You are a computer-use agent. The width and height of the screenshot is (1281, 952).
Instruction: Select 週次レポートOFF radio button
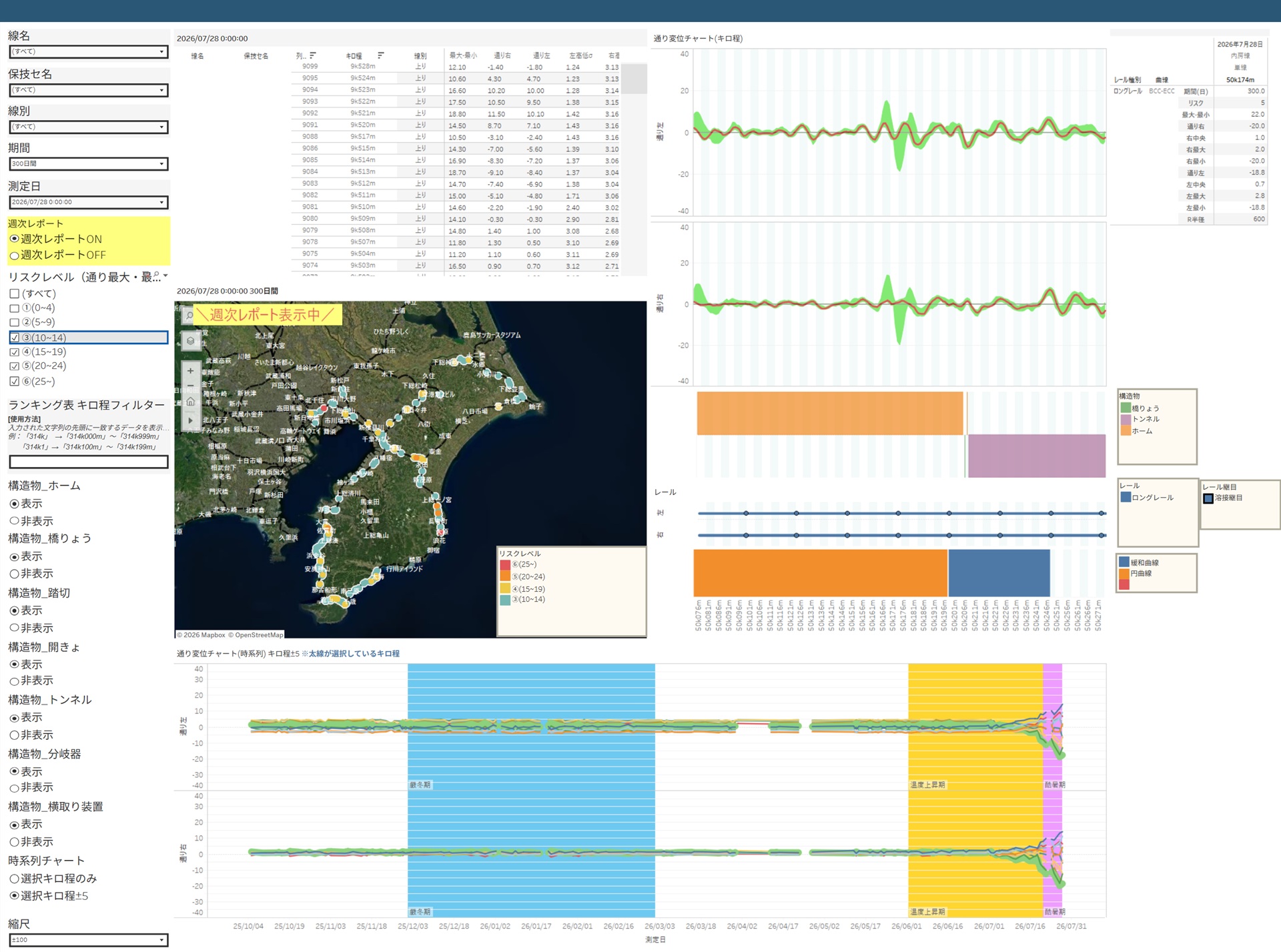pos(14,256)
